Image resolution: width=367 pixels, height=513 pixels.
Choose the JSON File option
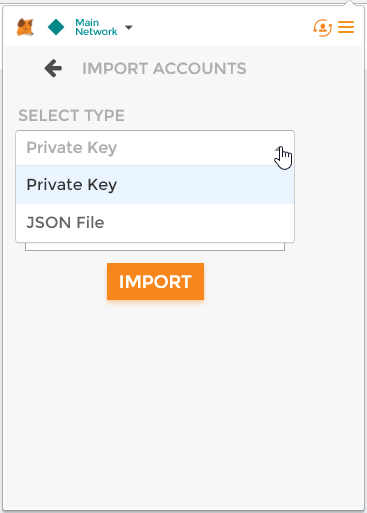(155, 223)
